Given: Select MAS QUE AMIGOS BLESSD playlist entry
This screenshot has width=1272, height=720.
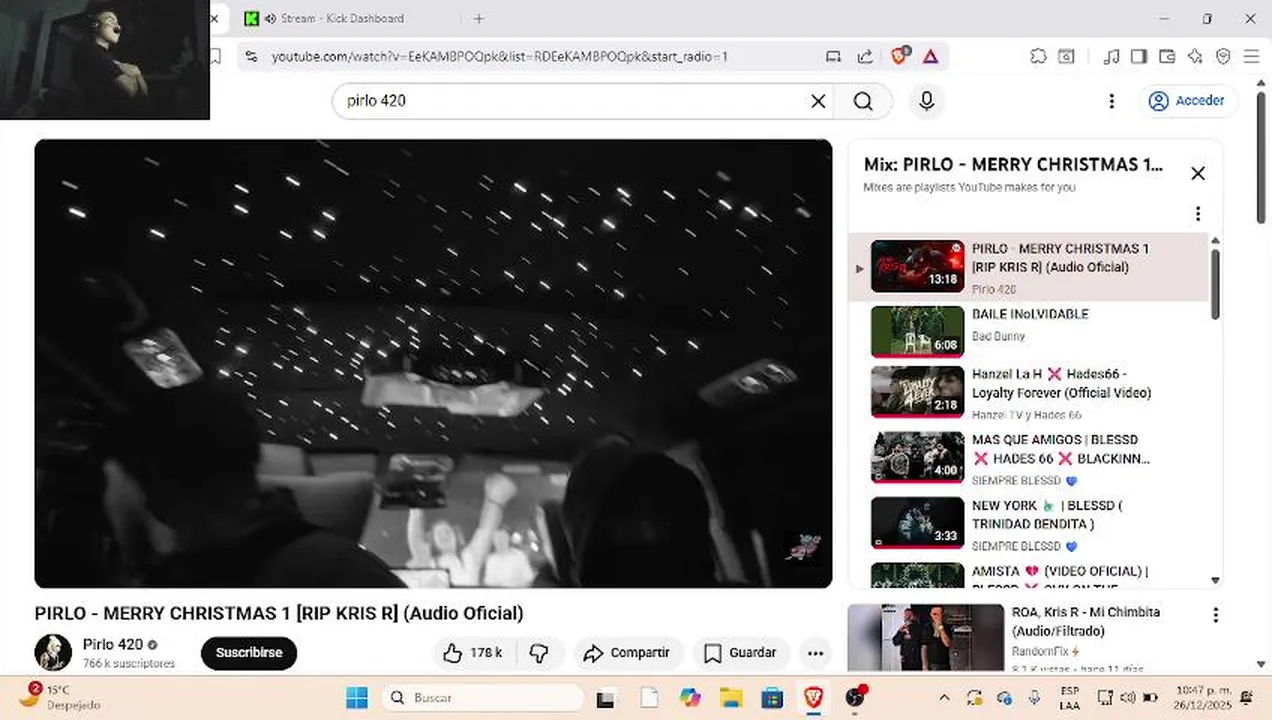Looking at the screenshot, I should click(1030, 457).
